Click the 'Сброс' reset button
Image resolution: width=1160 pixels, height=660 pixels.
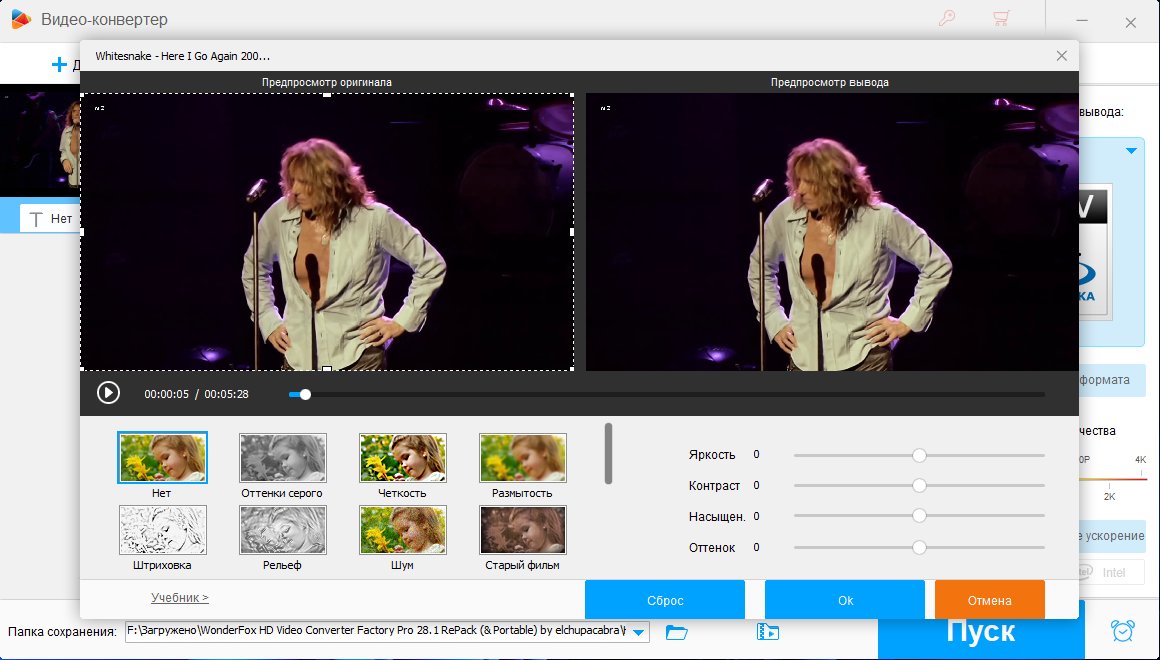pos(664,600)
